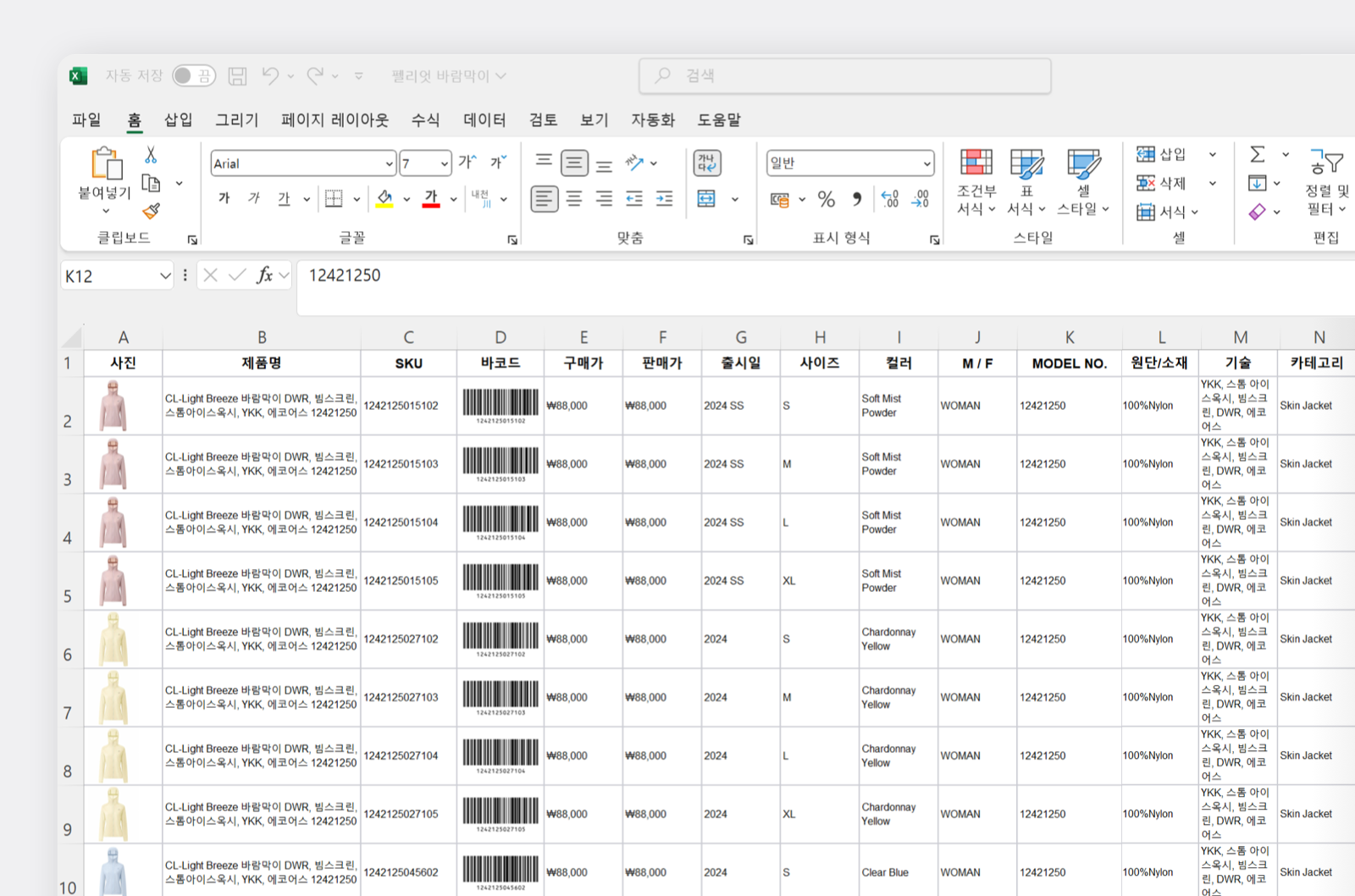The image size is (1355, 896).
Task: Click the center horizontally icon
Action: (574, 199)
